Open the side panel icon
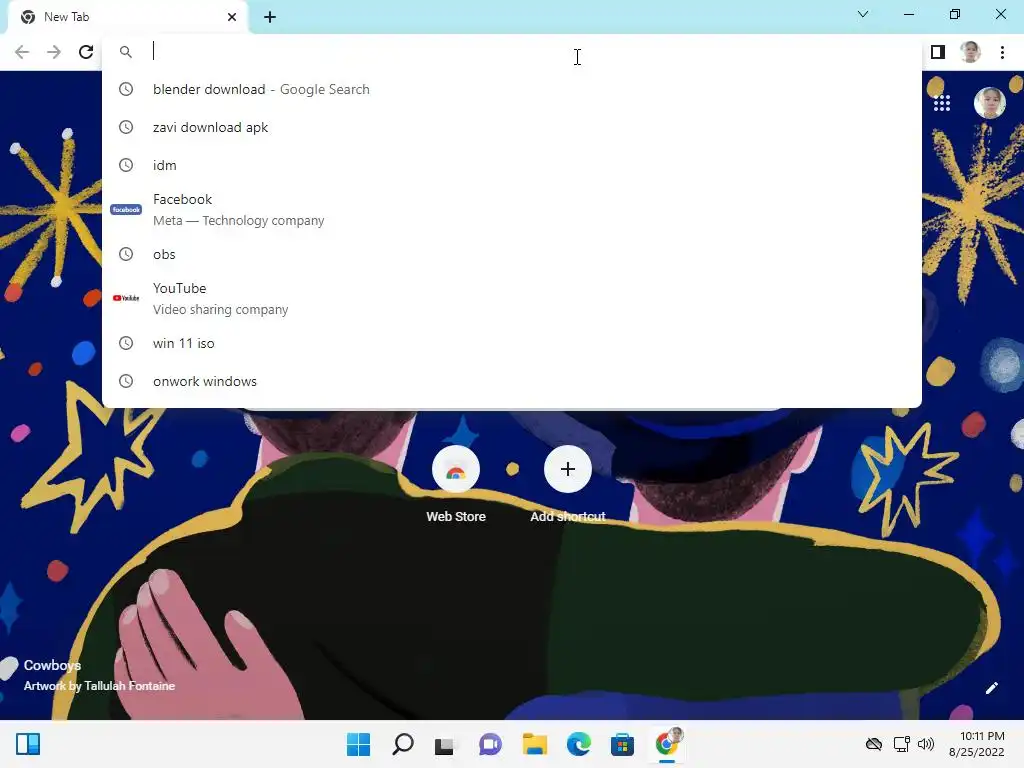1024x768 pixels. click(x=938, y=52)
